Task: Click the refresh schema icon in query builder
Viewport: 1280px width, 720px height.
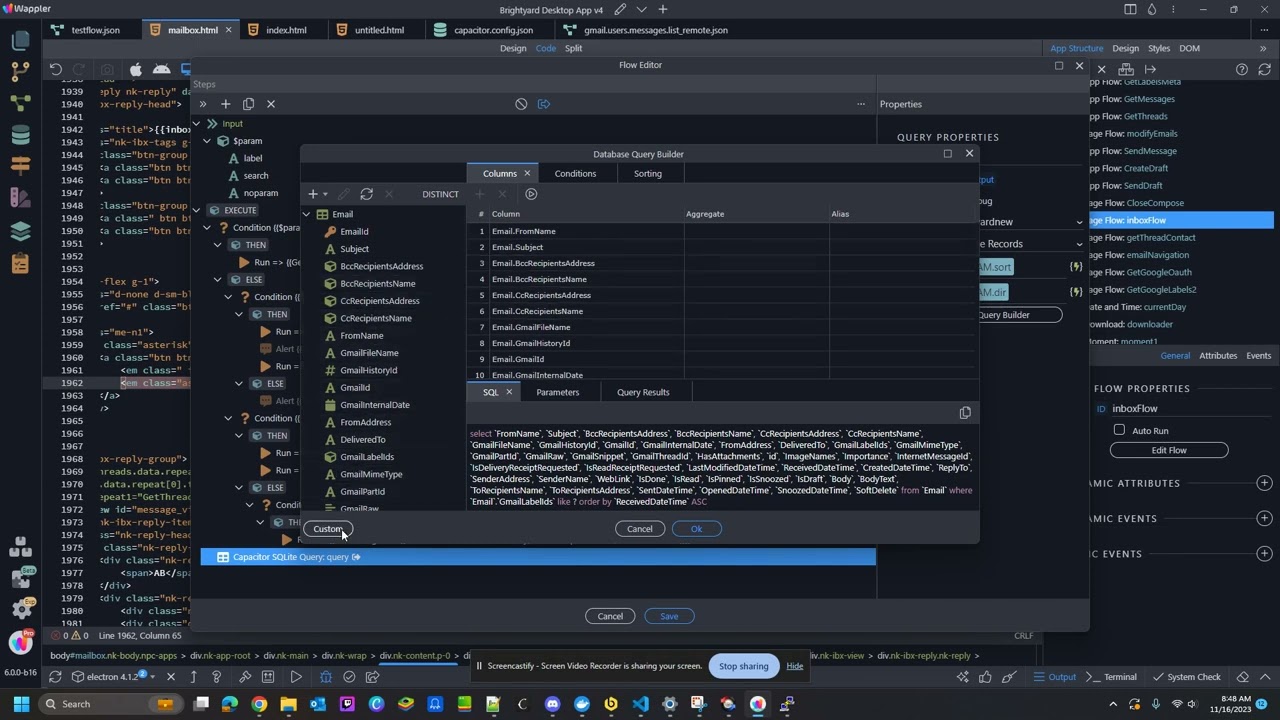Action: click(366, 194)
